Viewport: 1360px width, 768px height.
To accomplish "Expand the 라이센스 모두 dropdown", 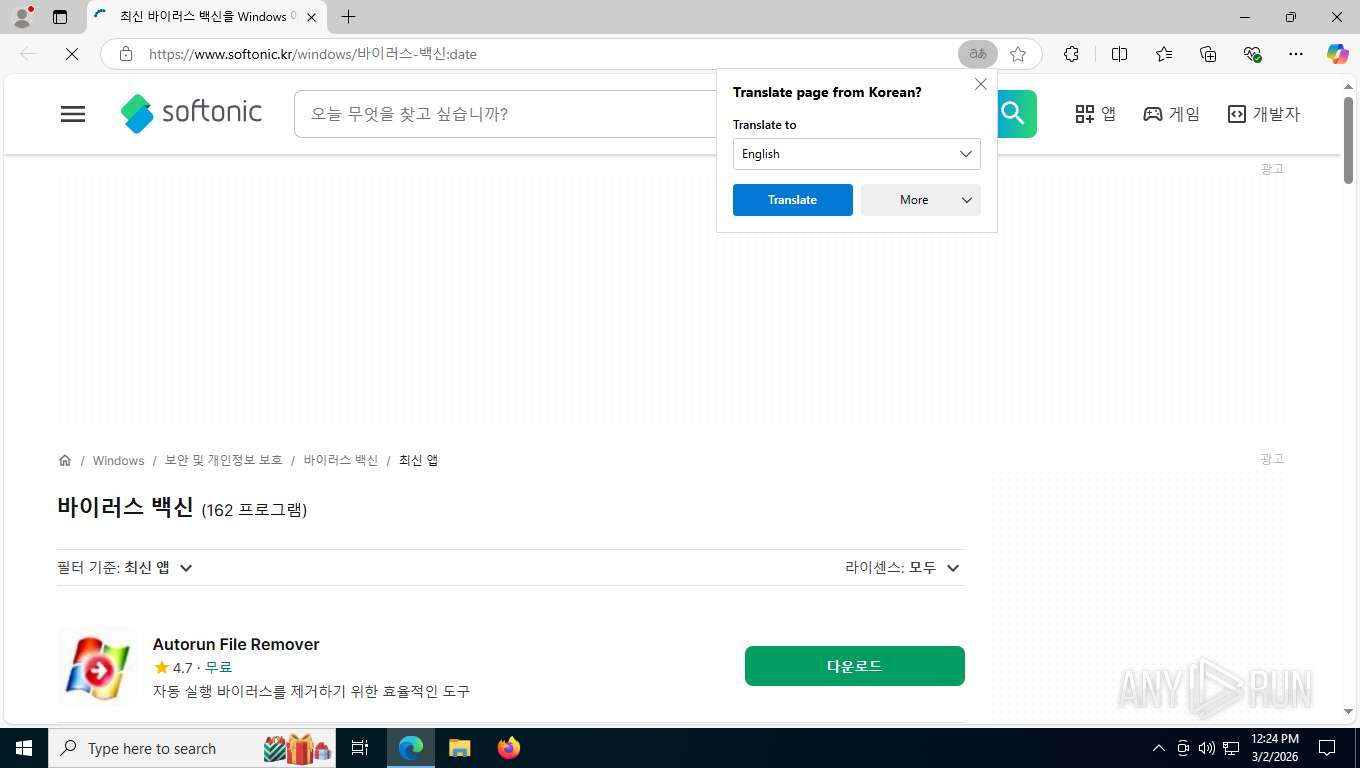I will click(x=902, y=567).
